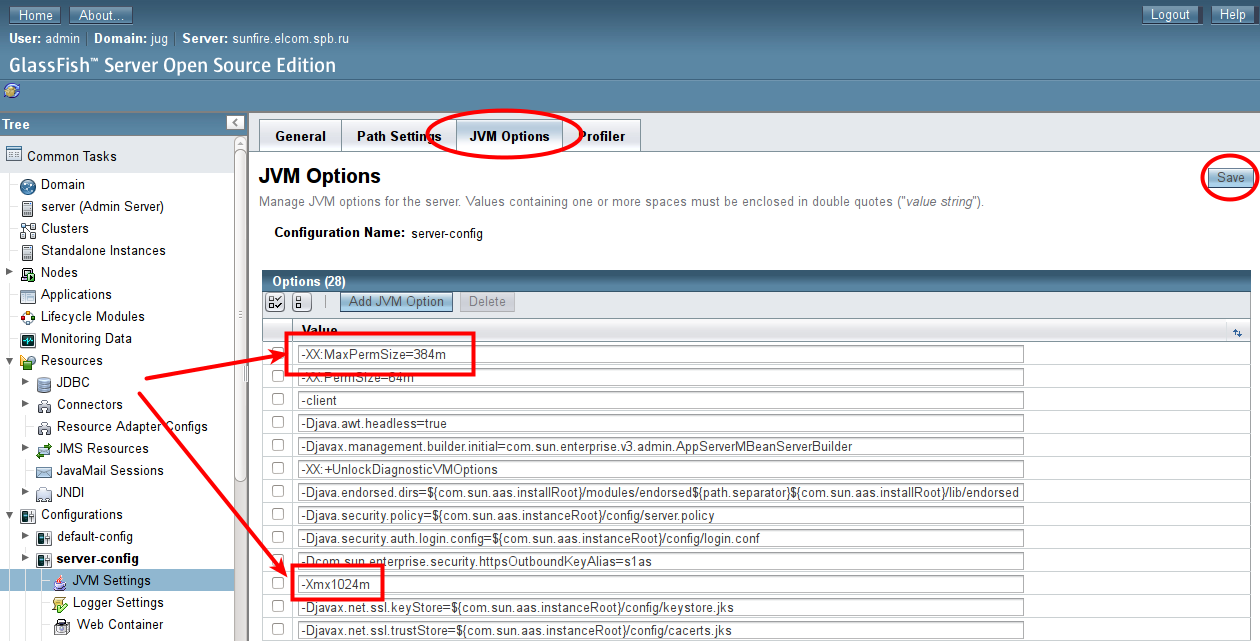Click the deselect all options icon

[301, 302]
